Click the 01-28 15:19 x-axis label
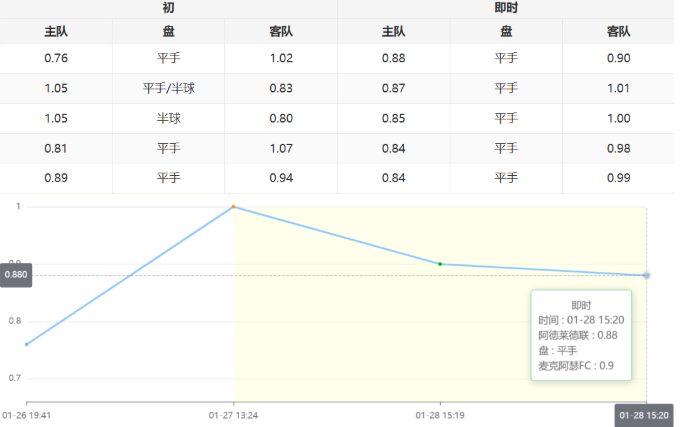 tap(440, 413)
